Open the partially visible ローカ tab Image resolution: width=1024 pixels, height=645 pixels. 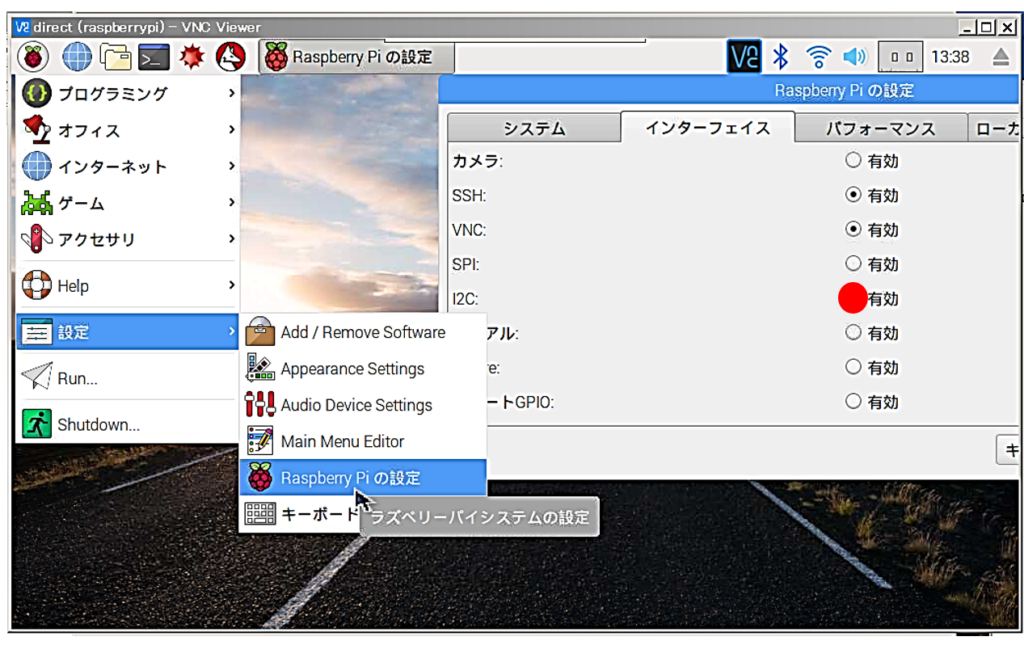point(995,128)
